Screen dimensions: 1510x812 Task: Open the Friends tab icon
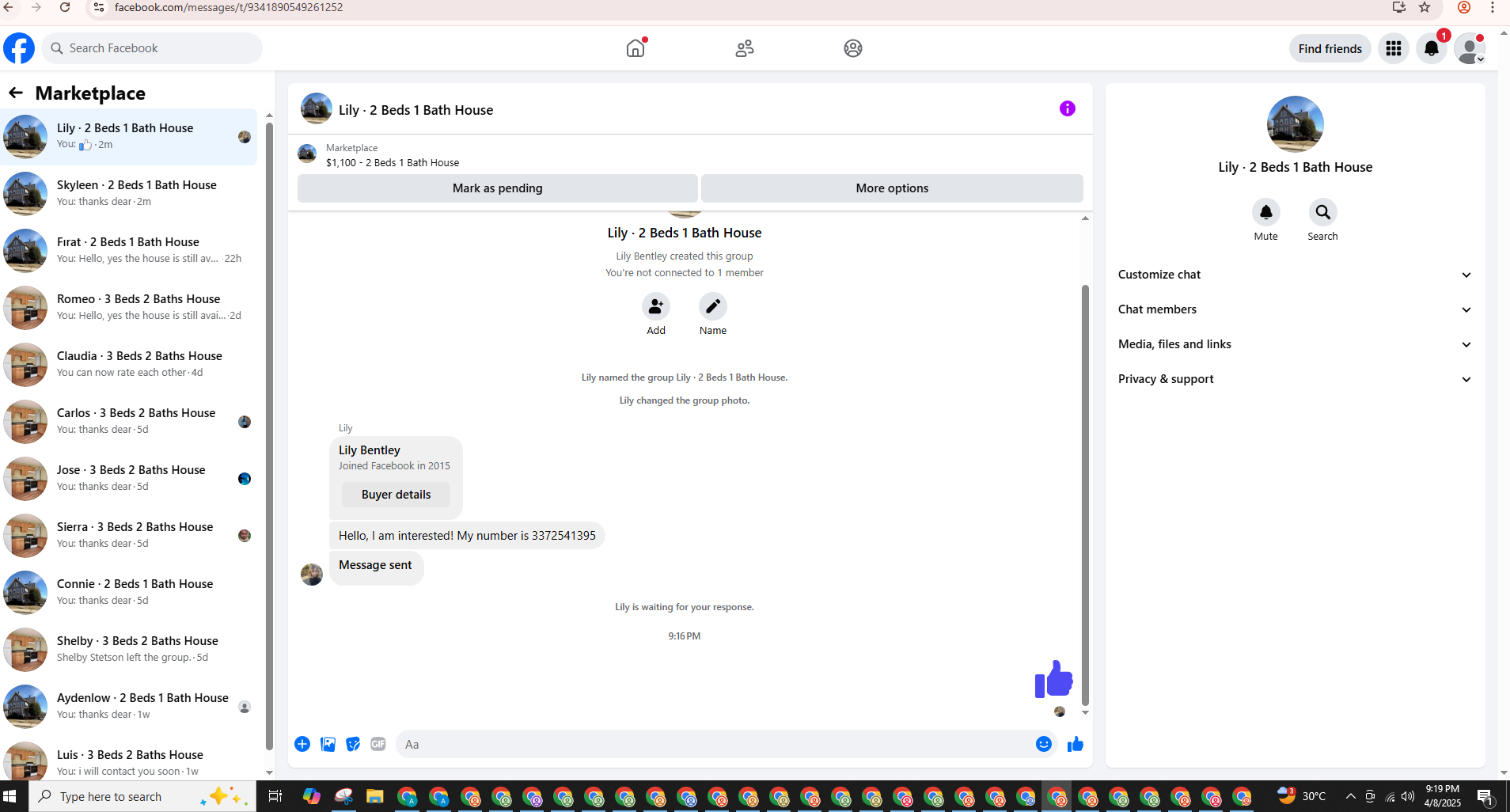click(x=745, y=48)
